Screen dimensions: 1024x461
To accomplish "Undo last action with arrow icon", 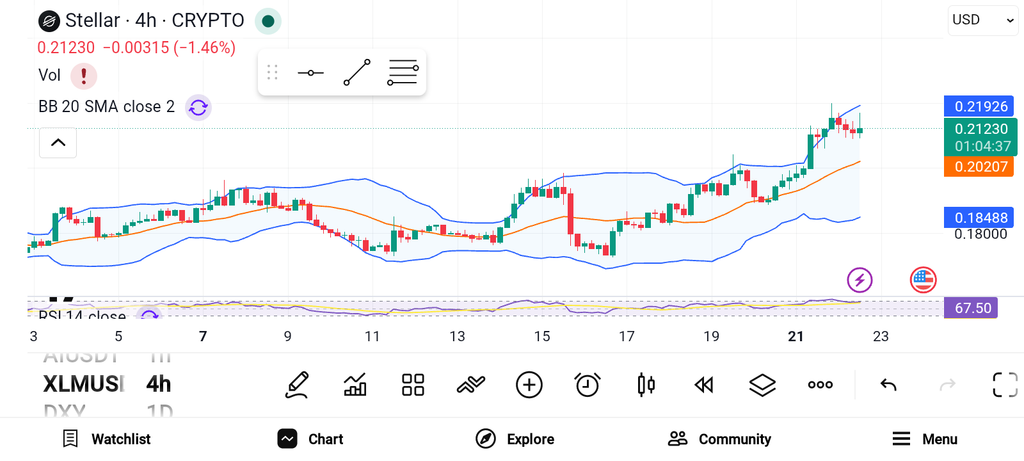I will tap(888, 385).
